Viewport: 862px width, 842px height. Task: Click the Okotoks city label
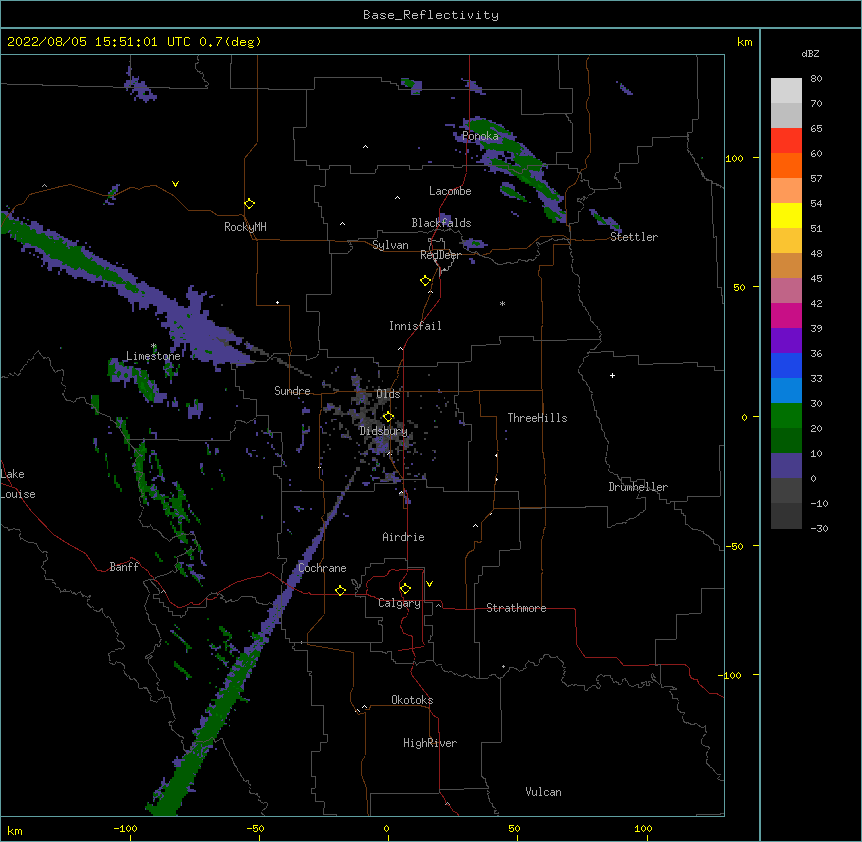[x=412, y=700]
